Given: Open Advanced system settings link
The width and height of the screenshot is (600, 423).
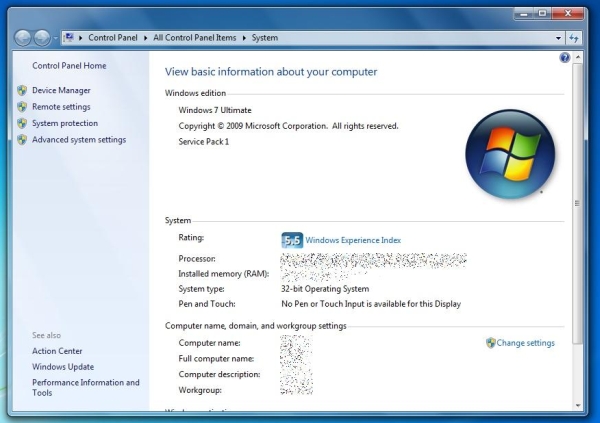Looking at the screenshot, I should pos(79,140).
